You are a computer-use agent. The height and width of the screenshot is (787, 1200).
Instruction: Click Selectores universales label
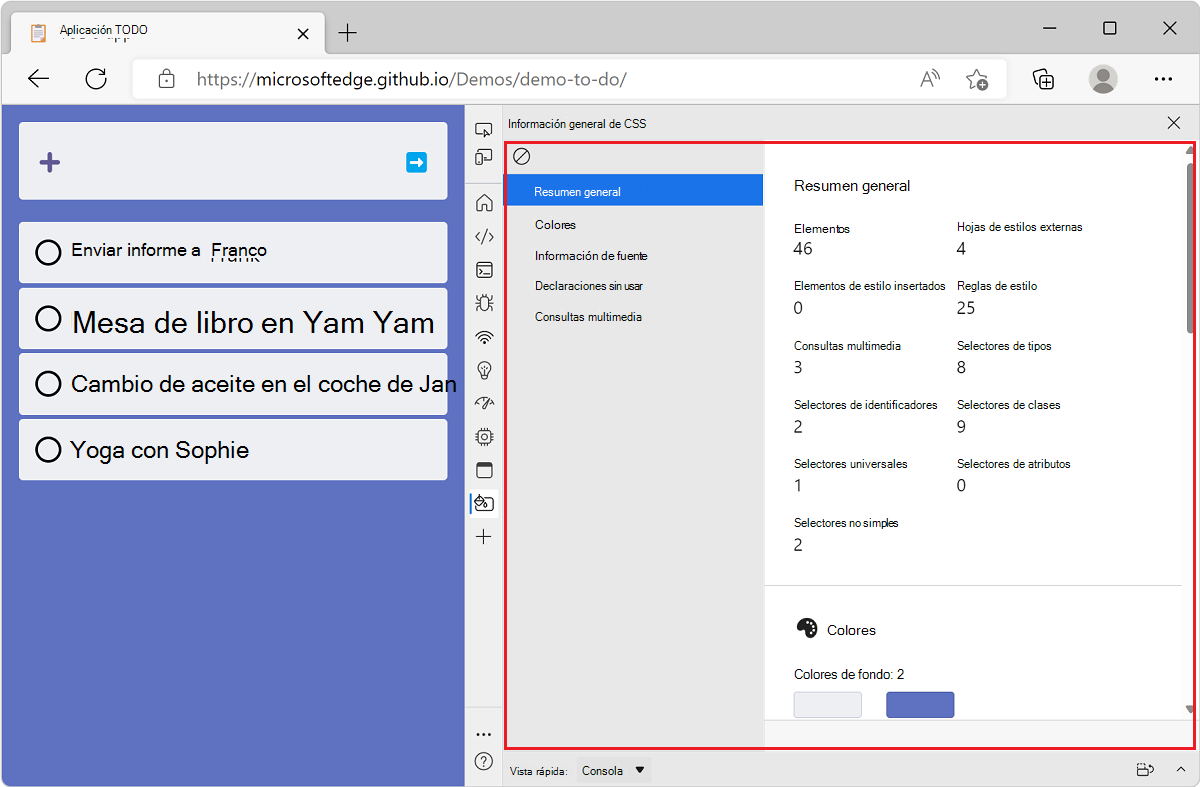pyautogui.click(x=851, y=464)
